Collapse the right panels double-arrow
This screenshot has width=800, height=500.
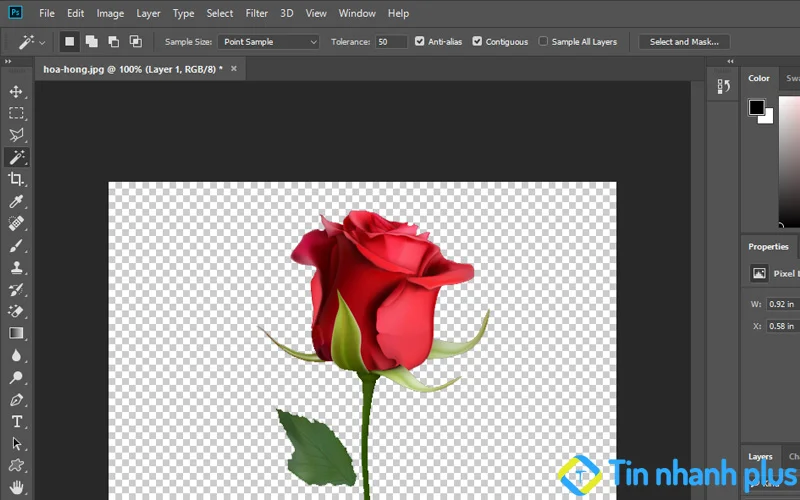[730, 61]
